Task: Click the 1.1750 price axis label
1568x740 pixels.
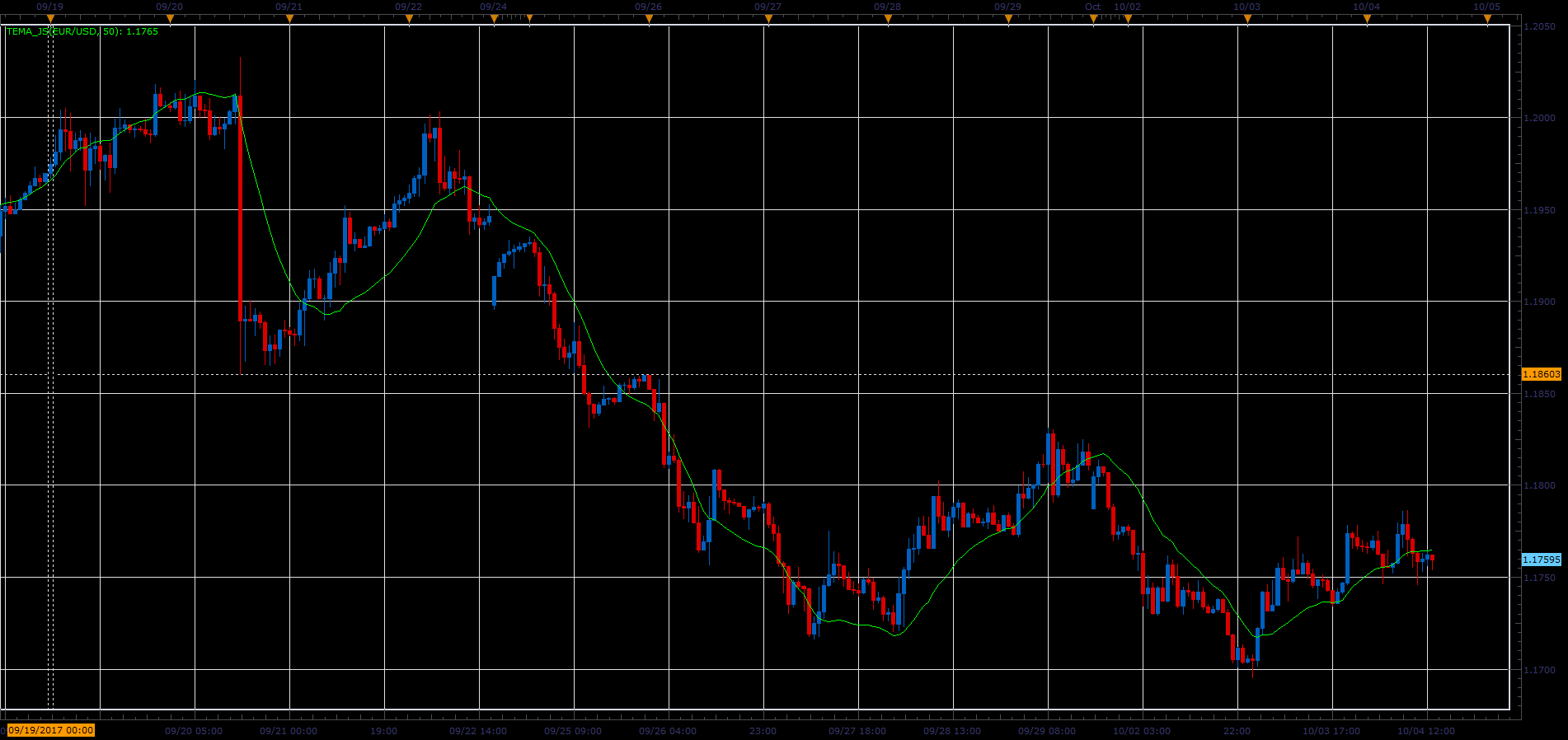Action: click(x=1539, y=578)
